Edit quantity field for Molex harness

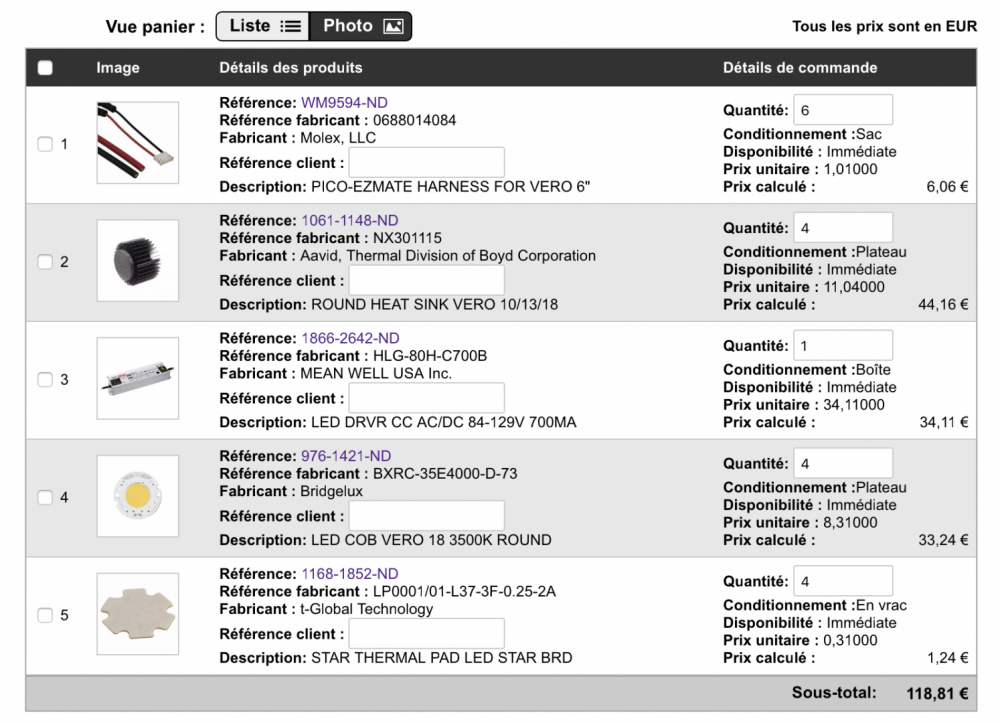(x=843, y=110)
